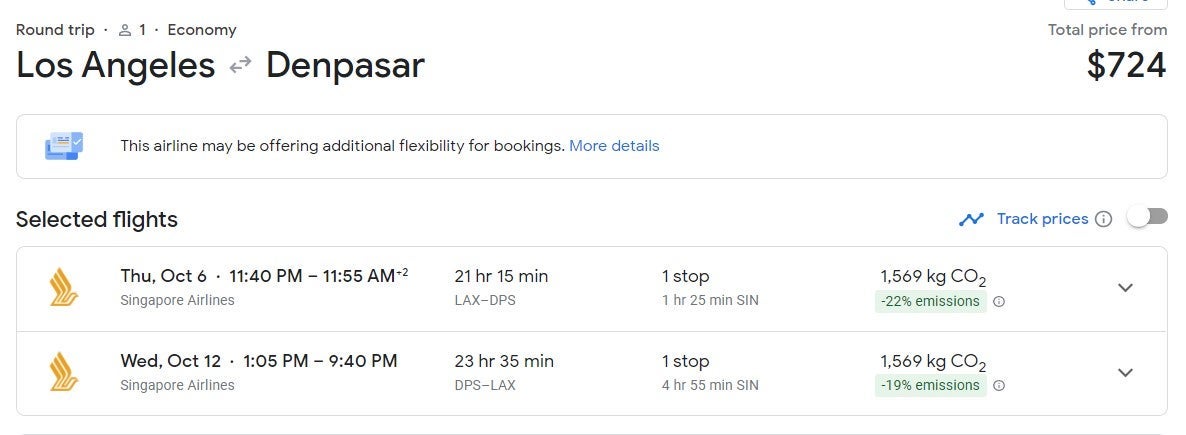Click the round-trip swap arrows icon

[x=240, y=66]
